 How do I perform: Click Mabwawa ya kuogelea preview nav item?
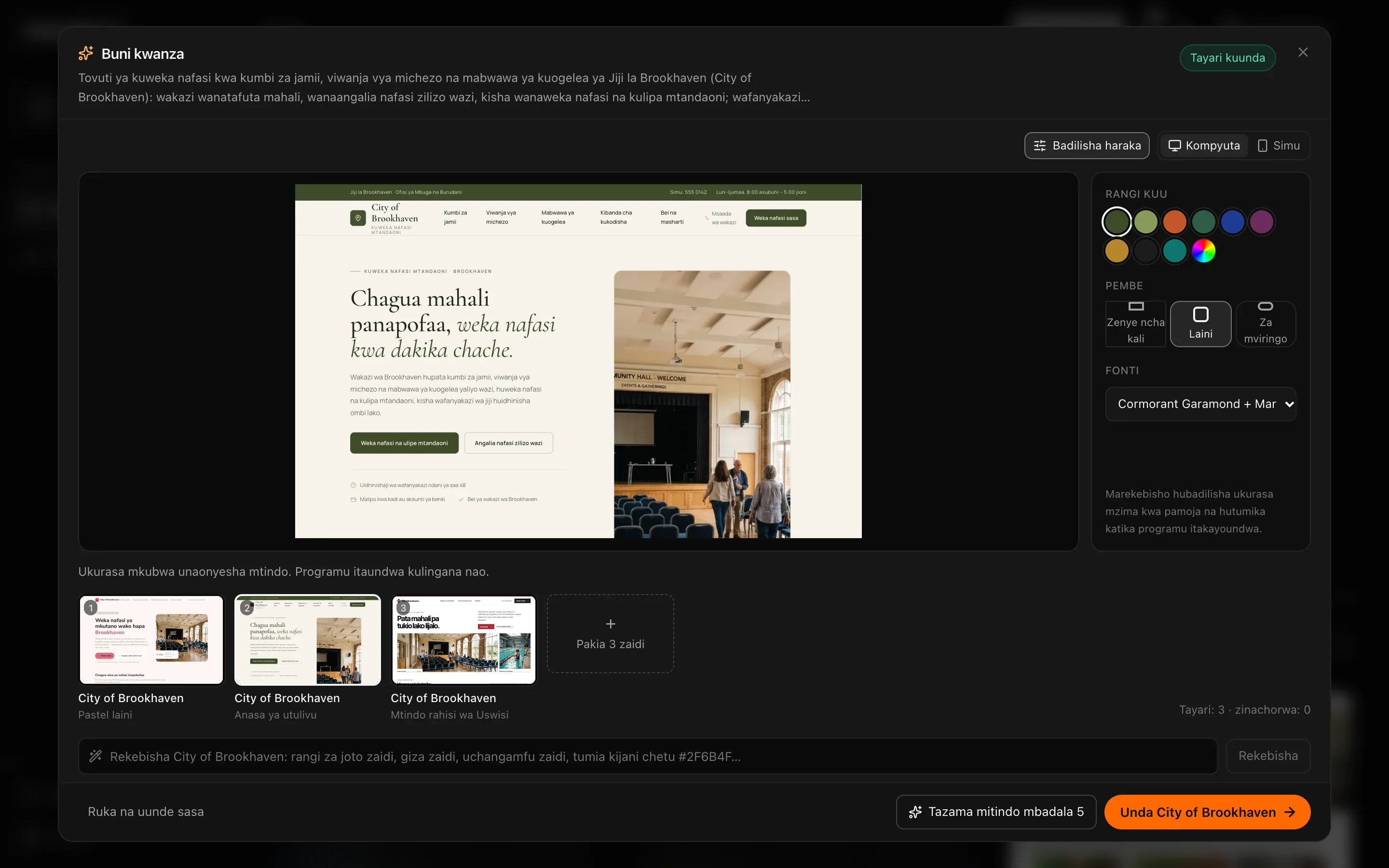click(558, 217)
